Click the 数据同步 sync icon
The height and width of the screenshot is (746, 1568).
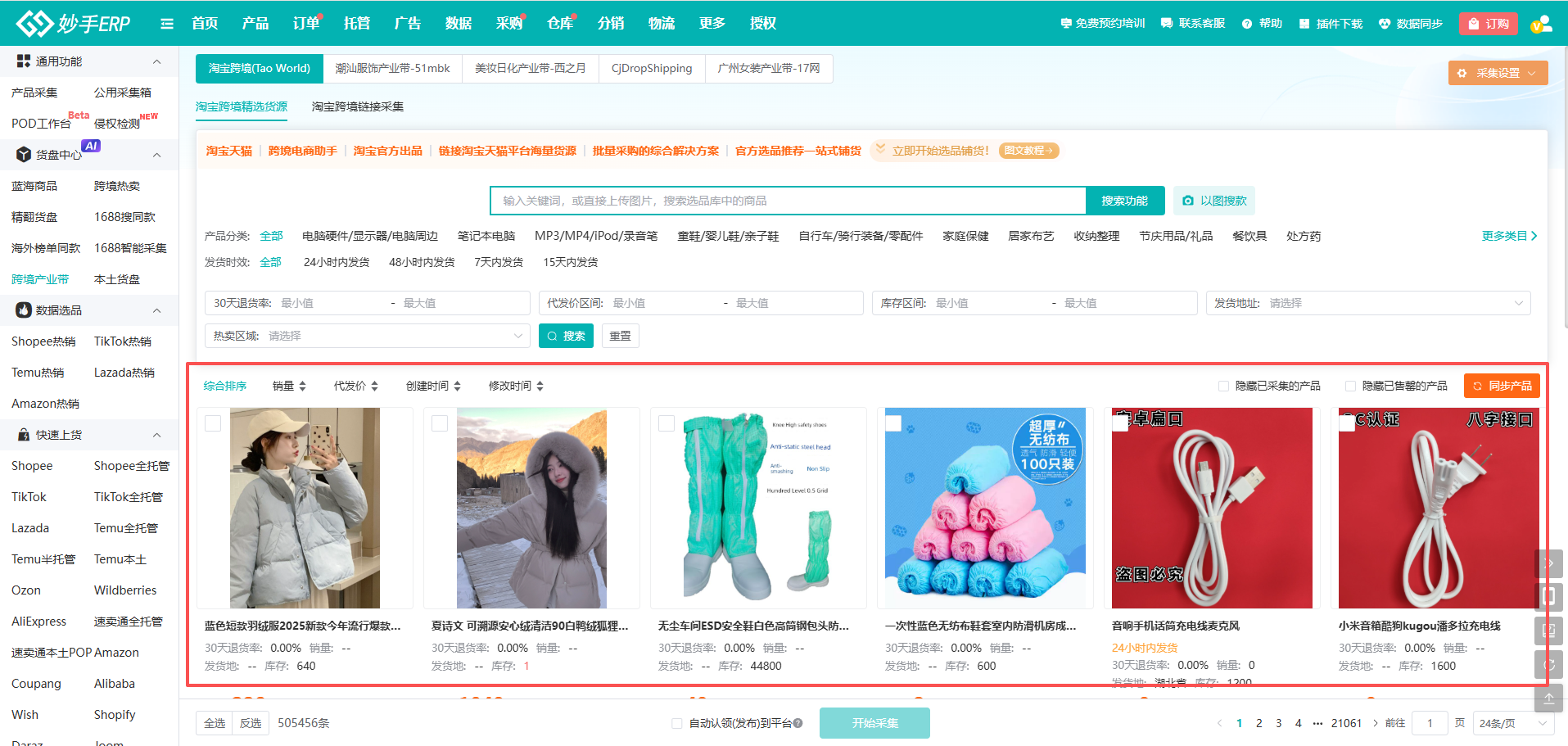click(1385, 24)
